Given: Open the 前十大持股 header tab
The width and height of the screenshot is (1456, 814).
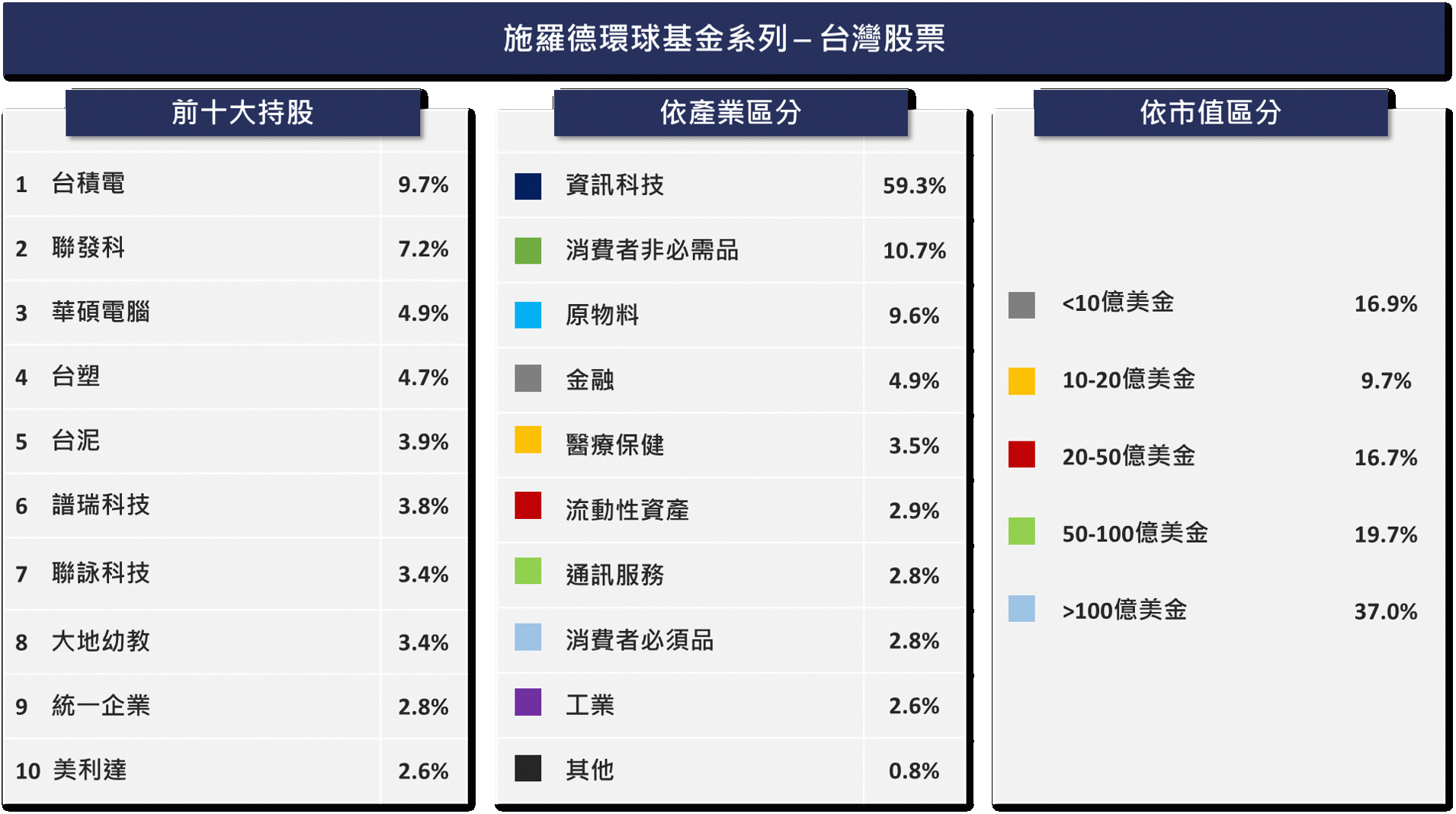Looking at the screenshot, I should click(x=242, y=113).
